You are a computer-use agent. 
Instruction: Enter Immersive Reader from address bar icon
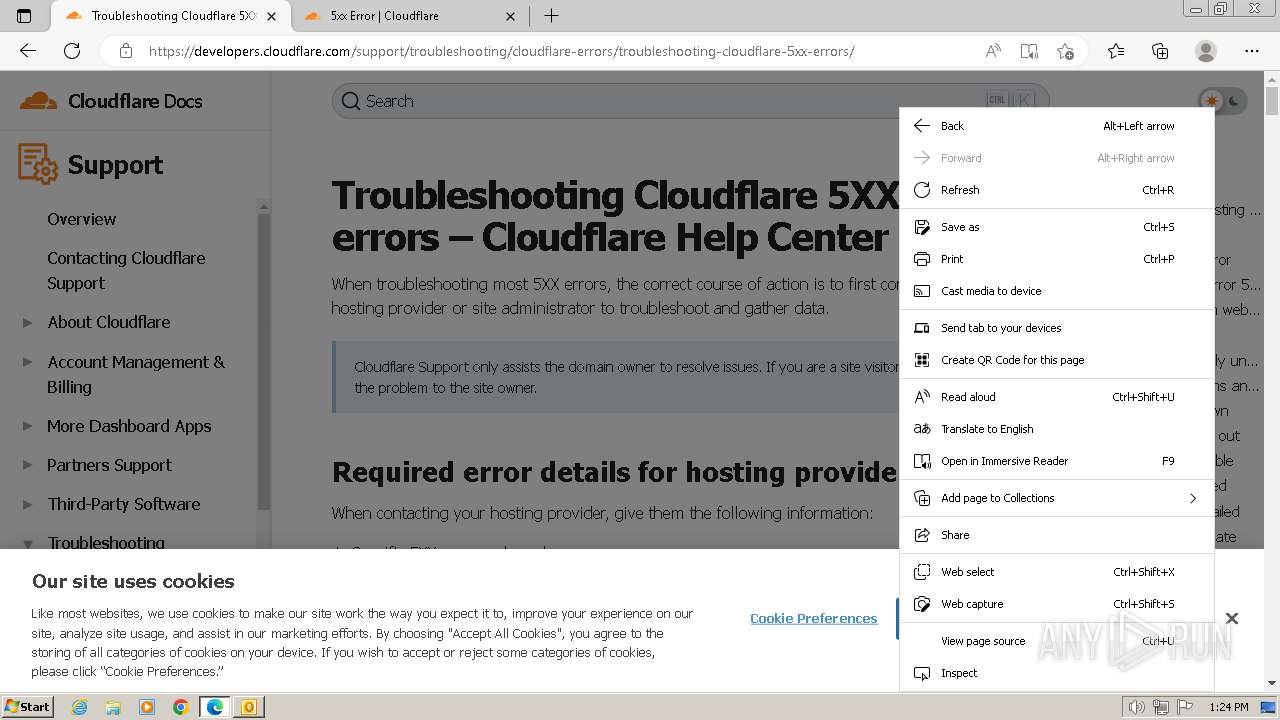pyautogui.click(x=1029, y=51)
